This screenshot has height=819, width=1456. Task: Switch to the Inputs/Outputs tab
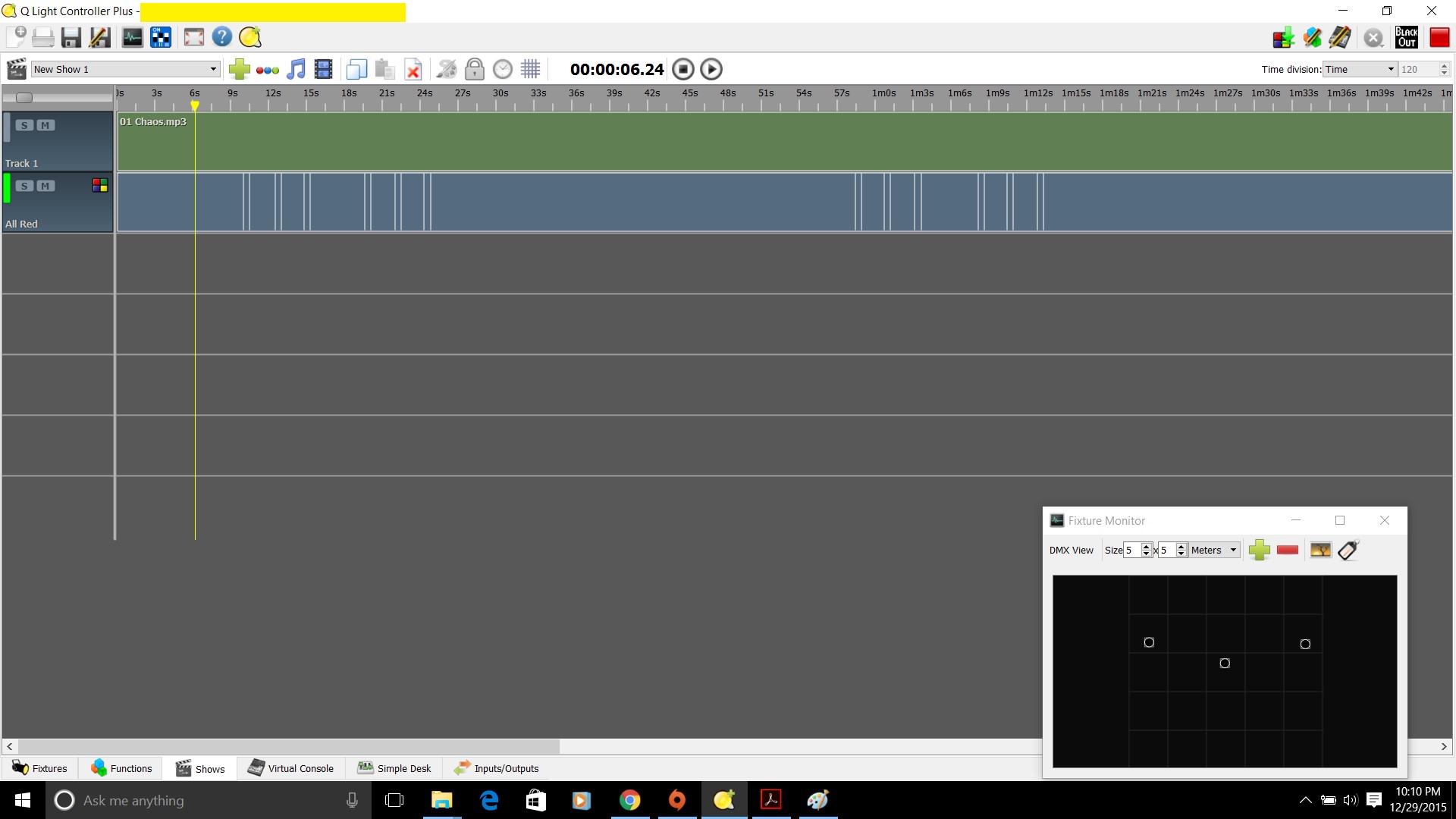click(497, 768)
